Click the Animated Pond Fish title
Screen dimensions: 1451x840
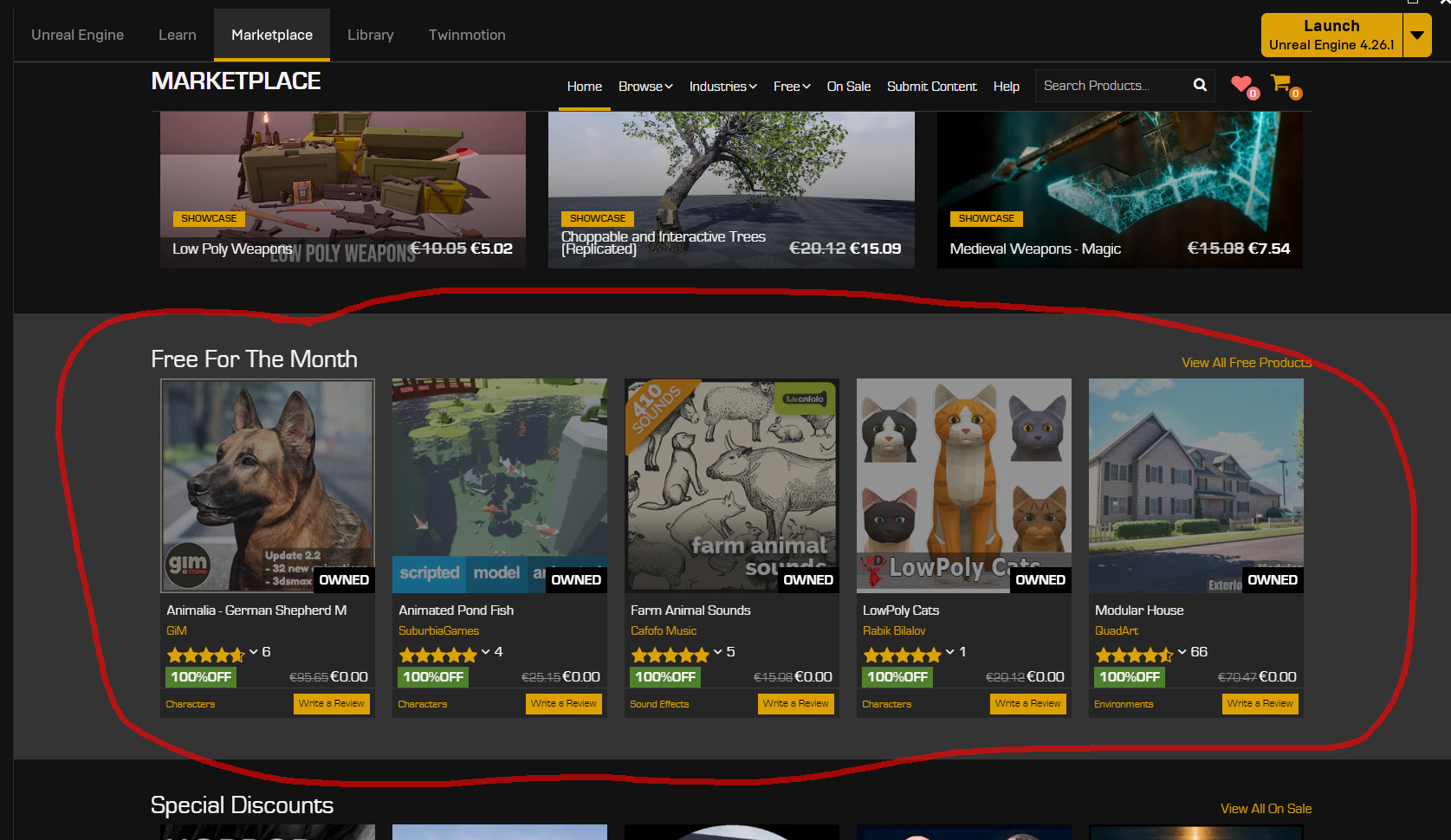[457, 611]
